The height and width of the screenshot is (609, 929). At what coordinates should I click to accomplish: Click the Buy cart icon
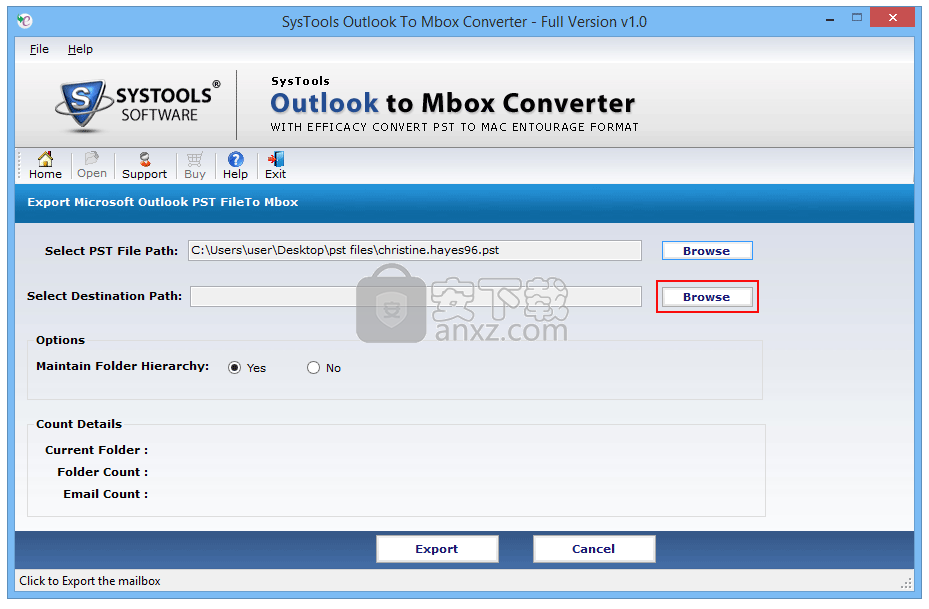tap(194, 165)
